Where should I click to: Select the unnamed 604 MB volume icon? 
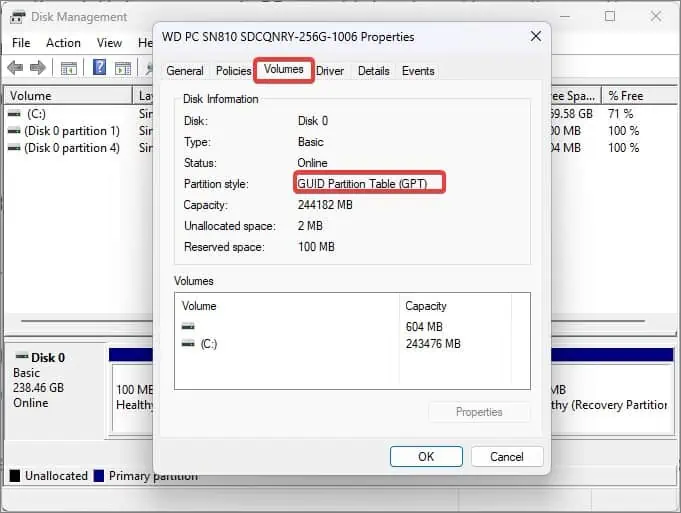click(x=188, y=326)
